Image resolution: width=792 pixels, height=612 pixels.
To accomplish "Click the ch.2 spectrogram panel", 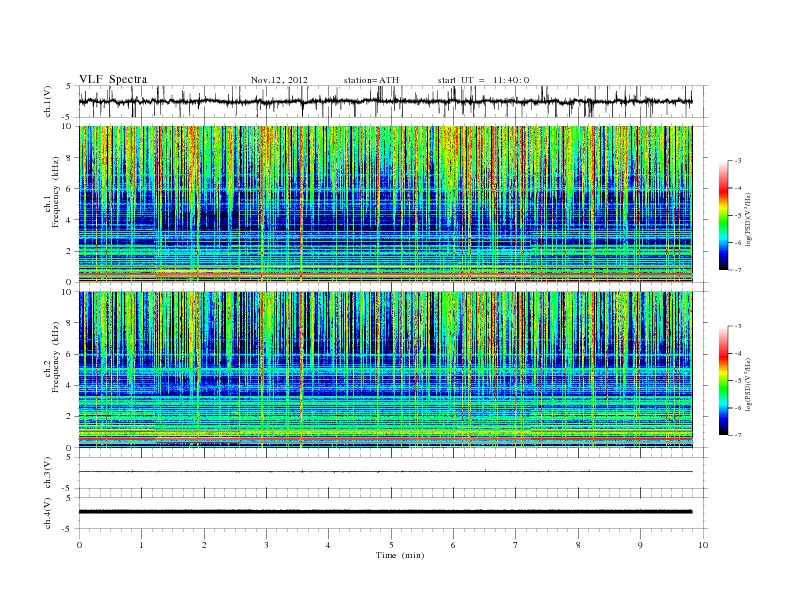I will pyautogui.click(x=386, y=370).
